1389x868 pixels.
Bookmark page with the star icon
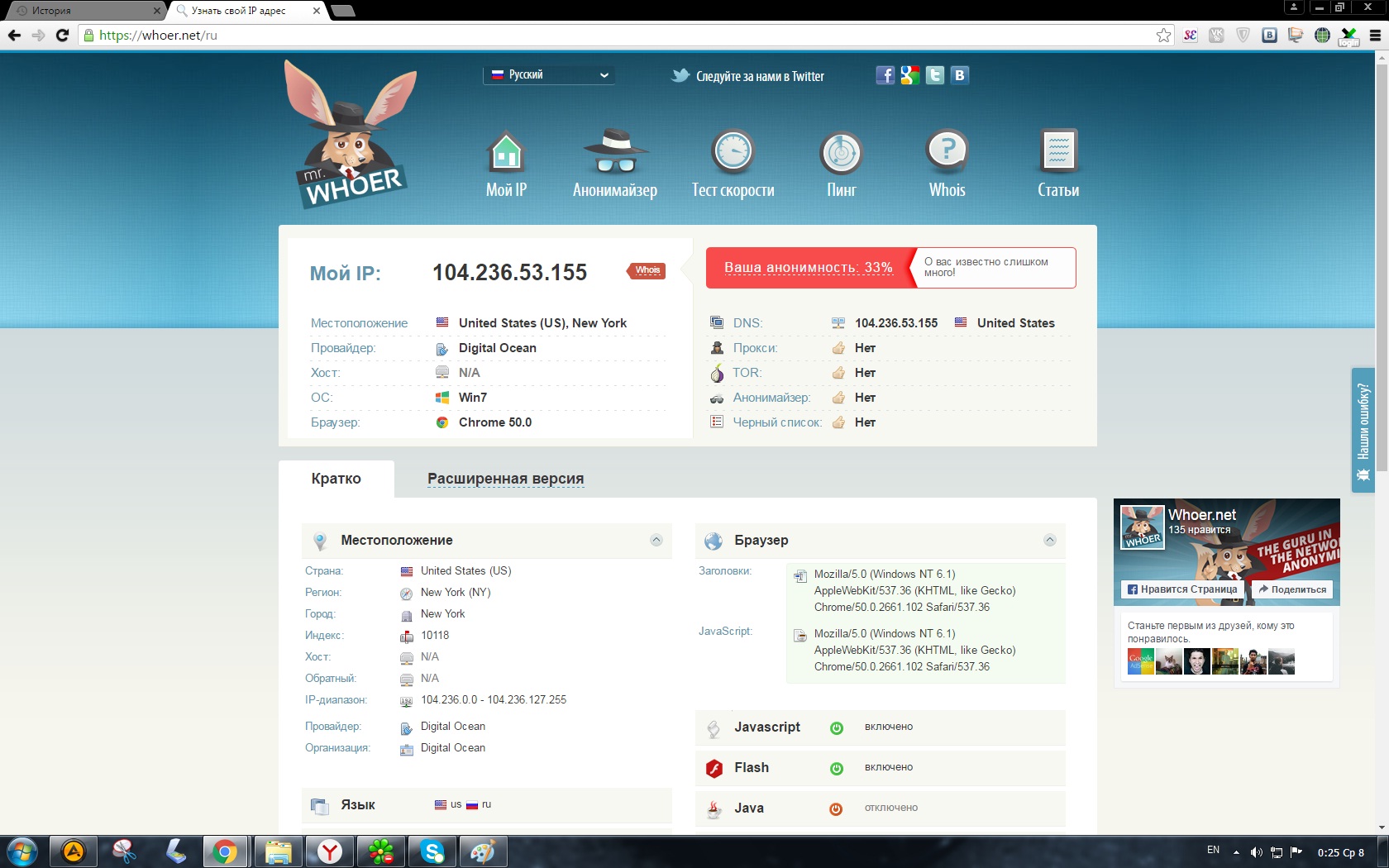[x=1163, y=35]
